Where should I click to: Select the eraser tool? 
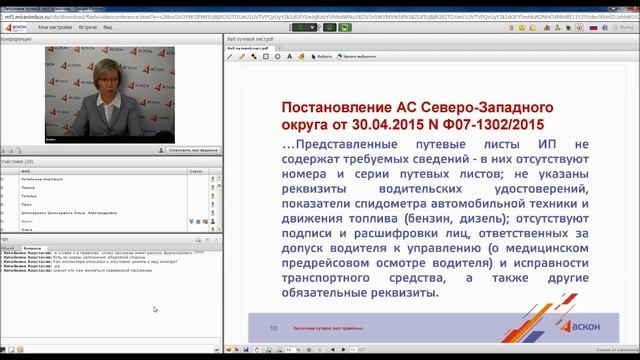pyautogui.click(x=302, y=57)
